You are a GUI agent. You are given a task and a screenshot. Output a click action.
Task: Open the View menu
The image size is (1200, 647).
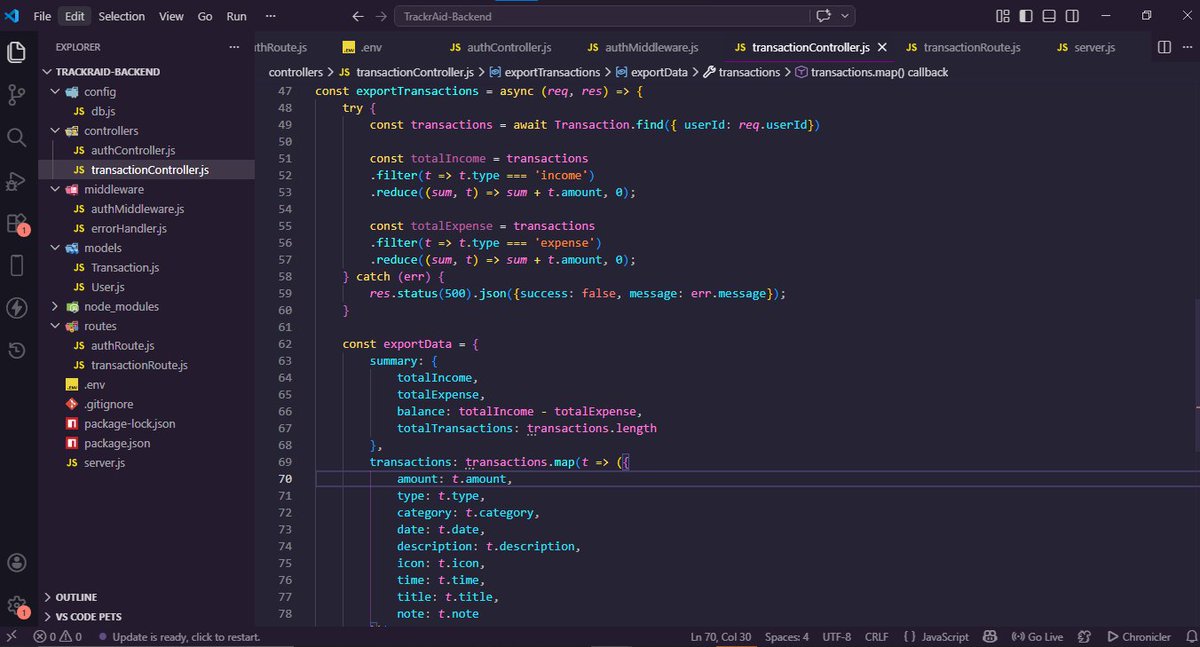171,16
